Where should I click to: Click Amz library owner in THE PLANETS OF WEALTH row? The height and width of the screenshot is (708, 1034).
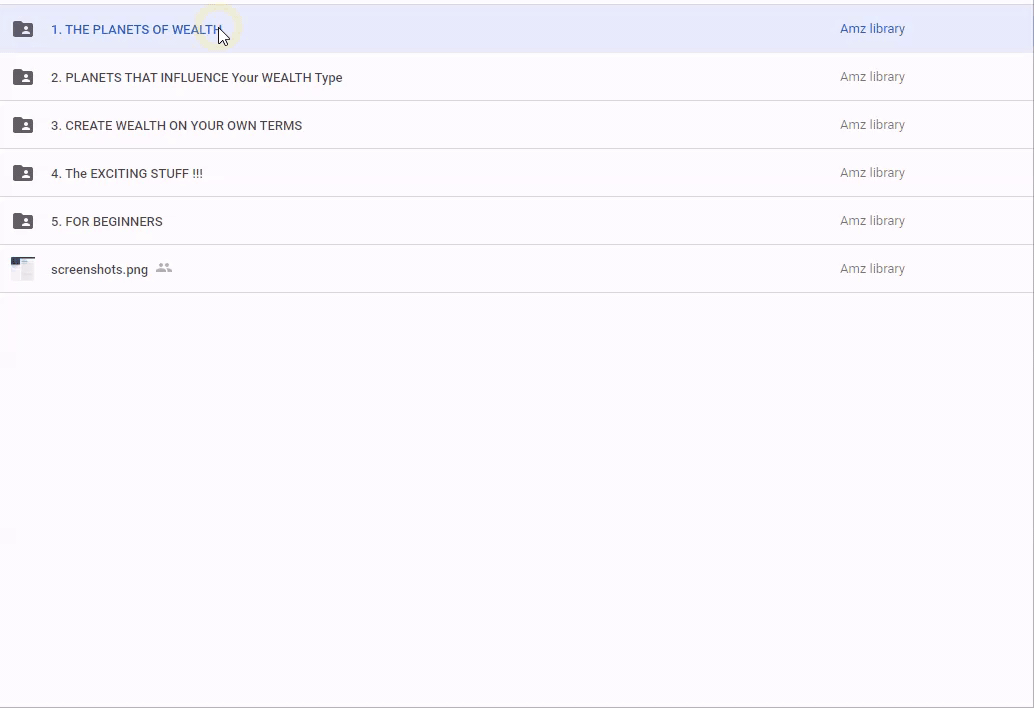point(872,29)
